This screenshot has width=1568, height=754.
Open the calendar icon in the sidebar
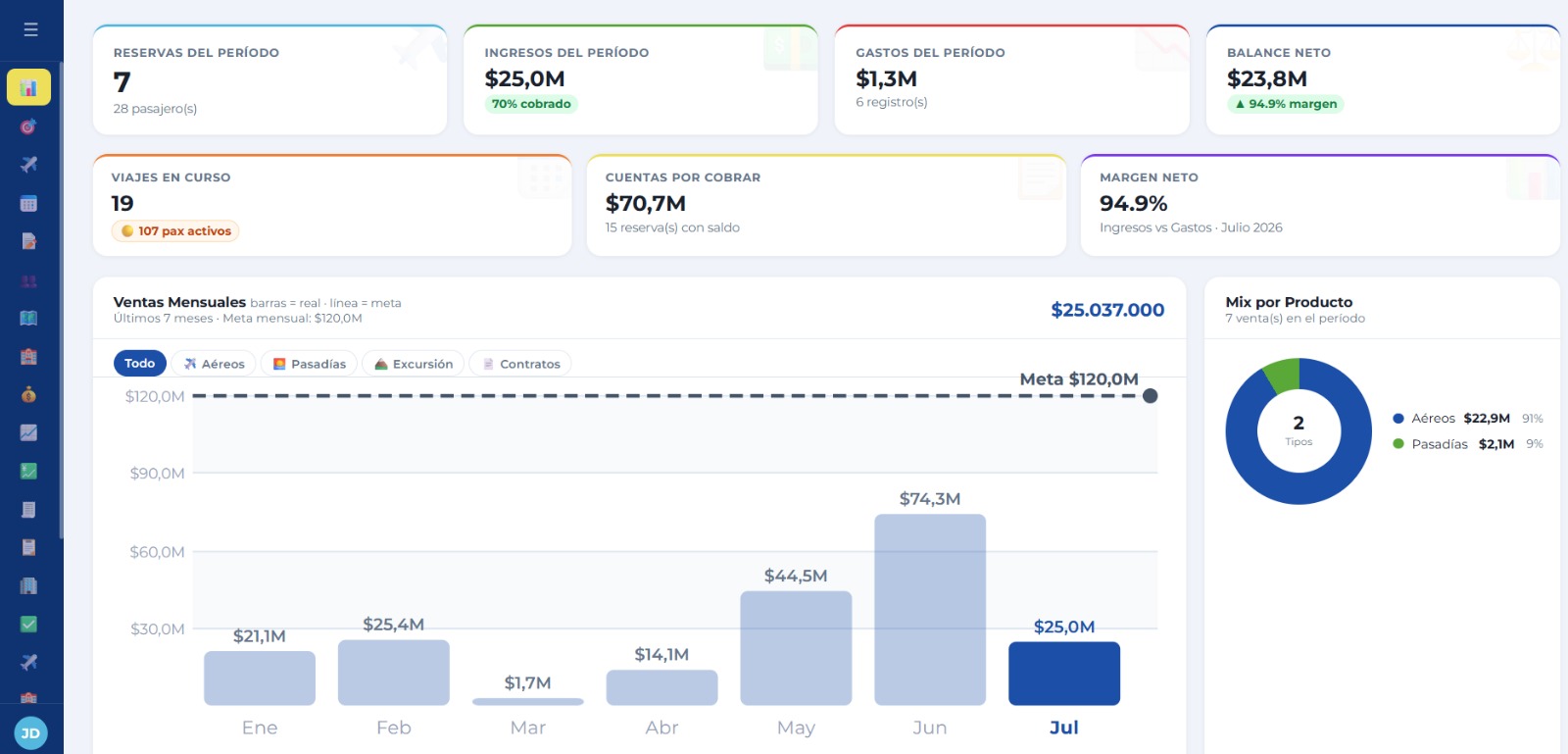coord(28,203)
